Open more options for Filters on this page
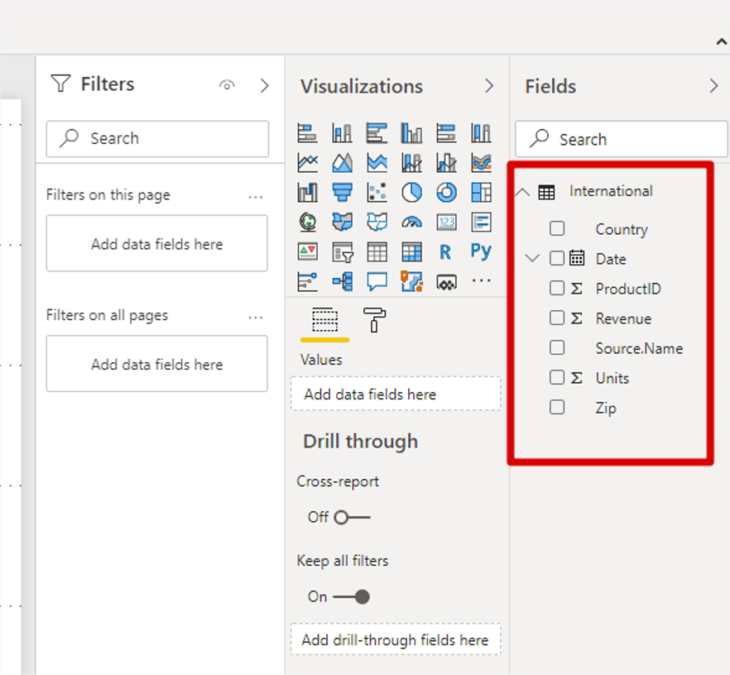The height and width of the screenshot is (675, 730). point(256,197)
